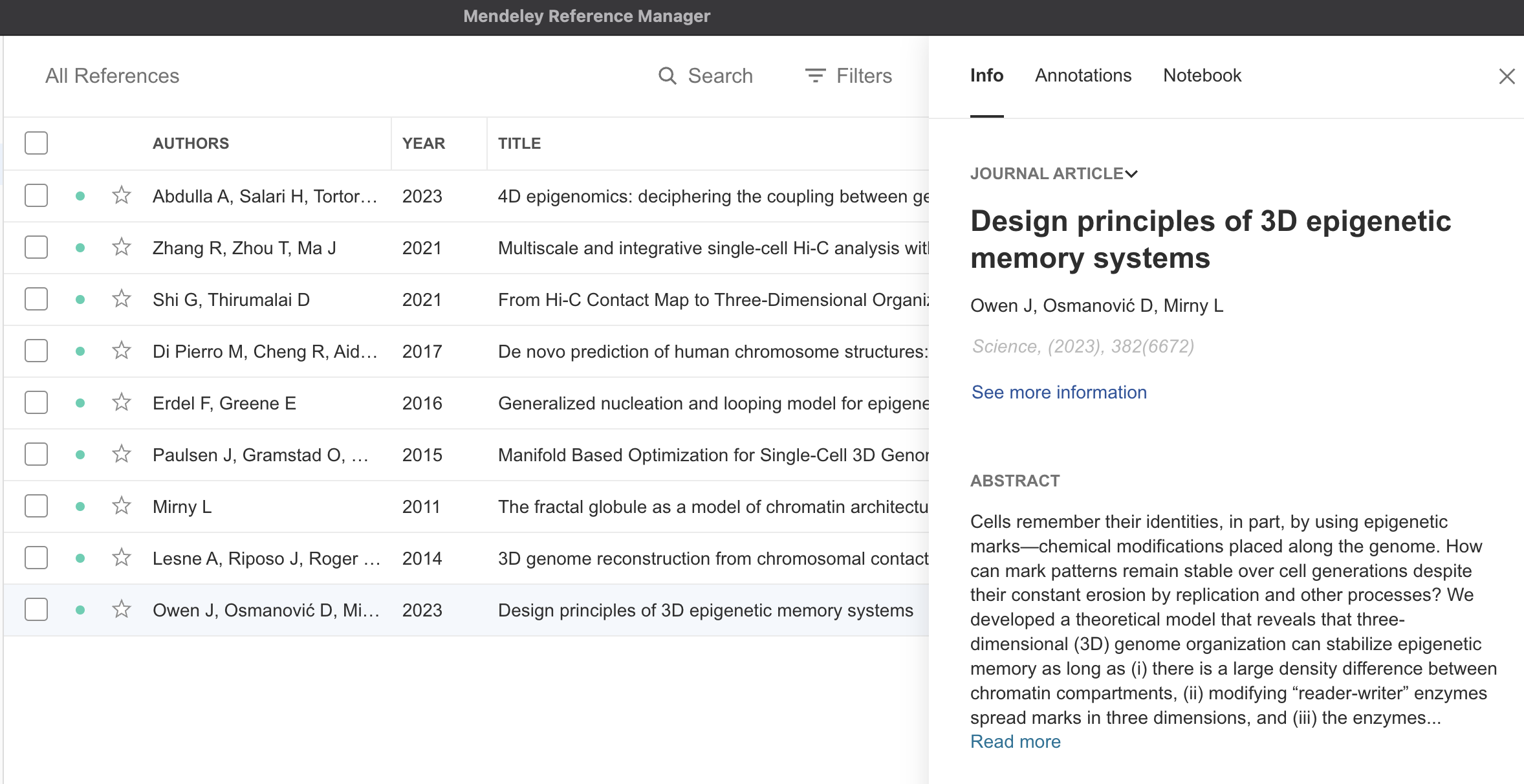Screen dimensions: 1524x784
Task: Select checkbox for Owen J, Osmanović reference
Action: tap(36, 609)
